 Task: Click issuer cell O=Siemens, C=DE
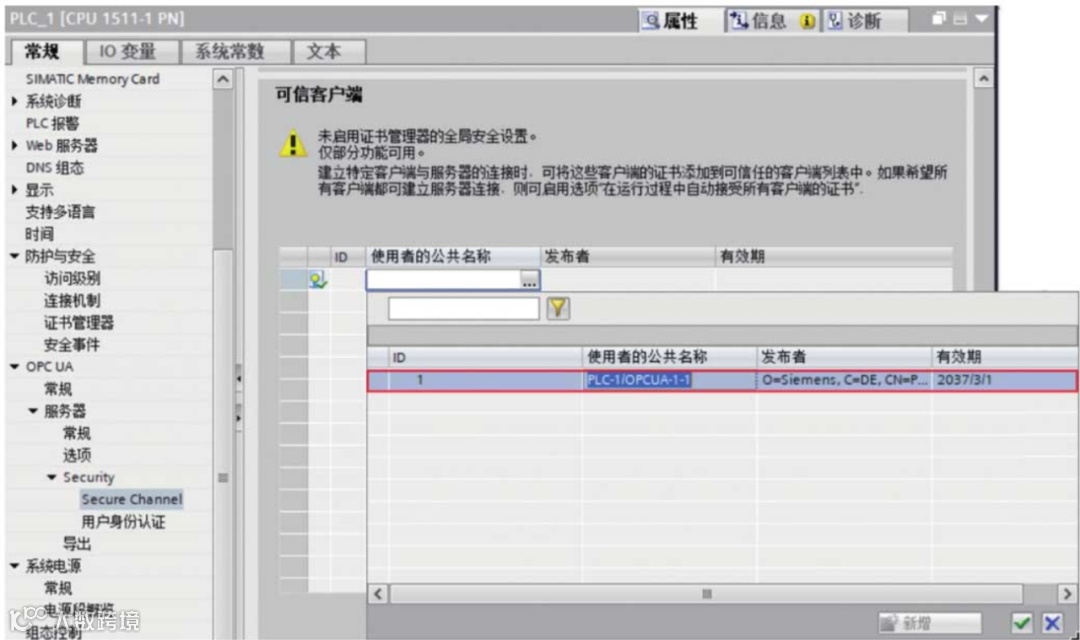click(x=844, y=380)
